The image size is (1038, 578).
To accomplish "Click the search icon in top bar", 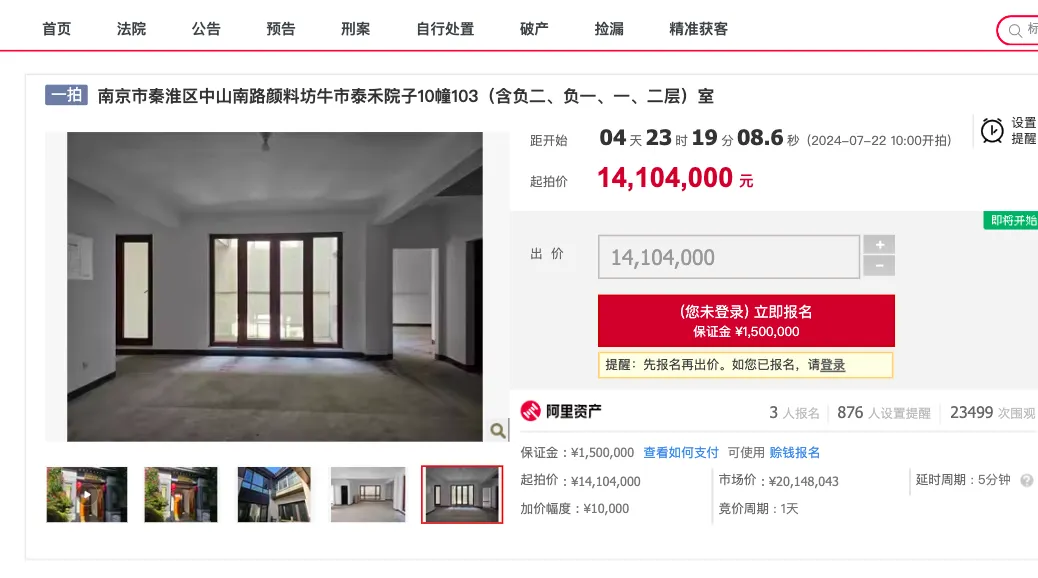I will (x=1015, y=30).
